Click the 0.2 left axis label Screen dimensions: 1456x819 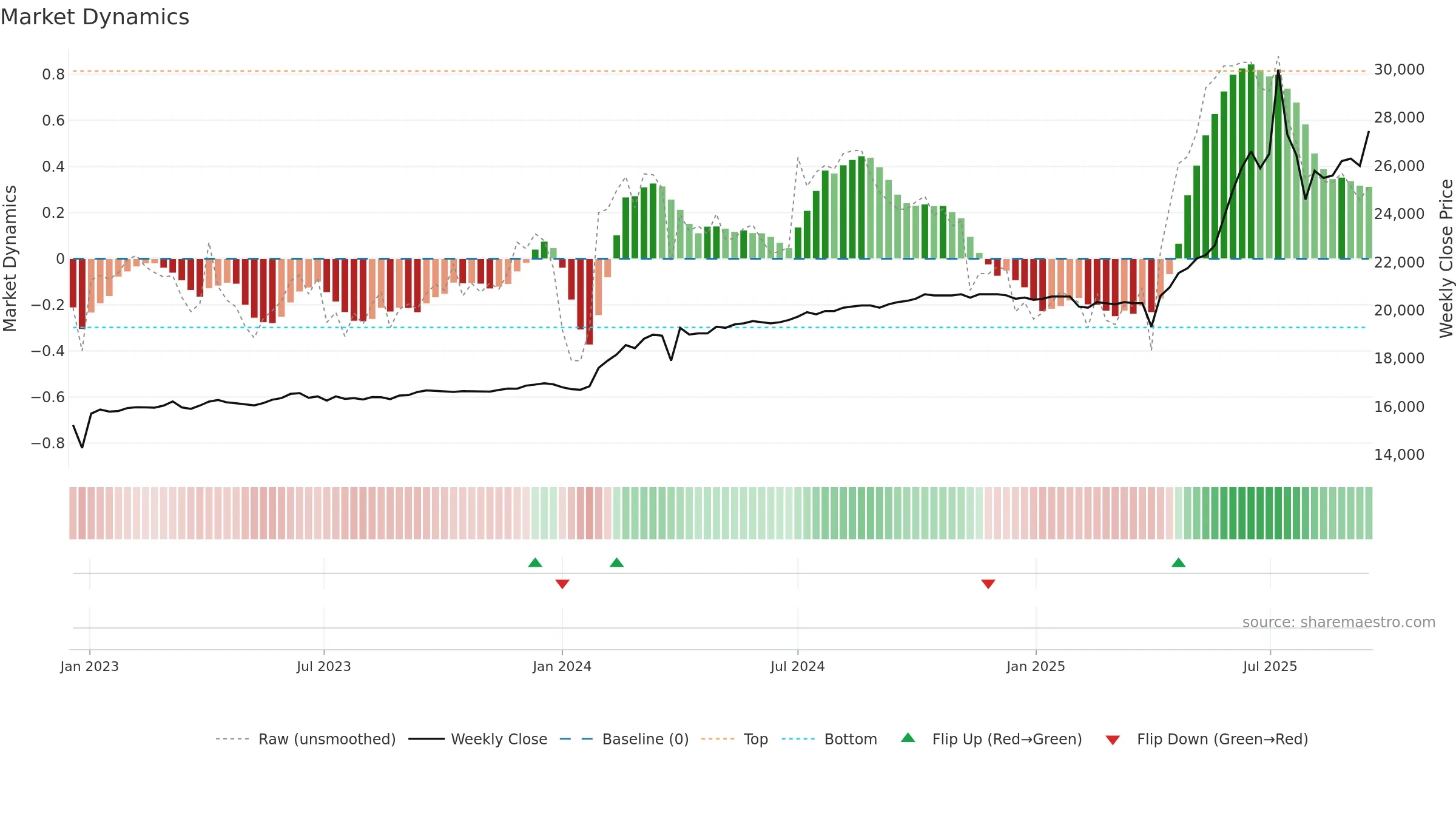pos(53,213)
